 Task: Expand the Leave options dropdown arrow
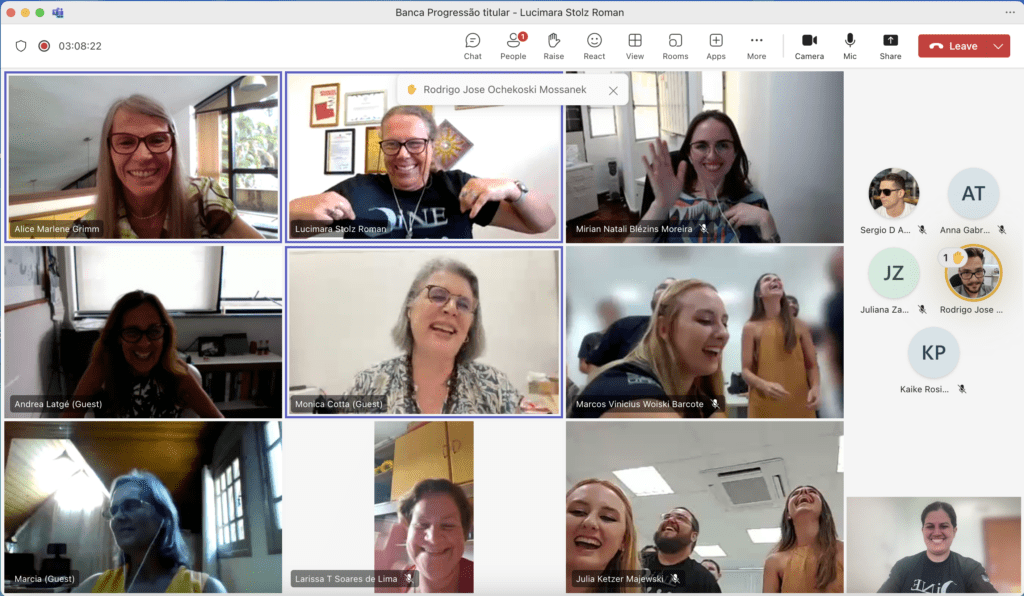[x=999, y=46]
